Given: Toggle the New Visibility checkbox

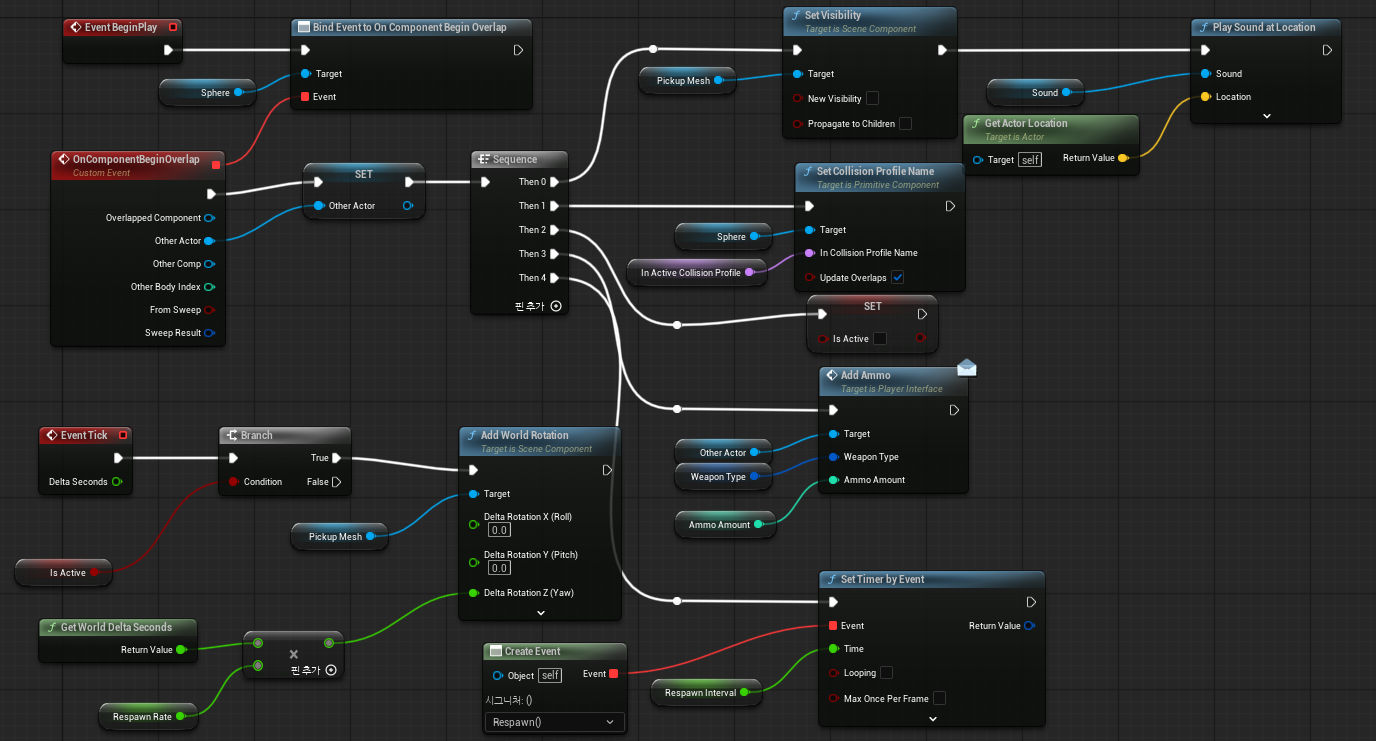Looking at the screenshot, I should 872,98.
